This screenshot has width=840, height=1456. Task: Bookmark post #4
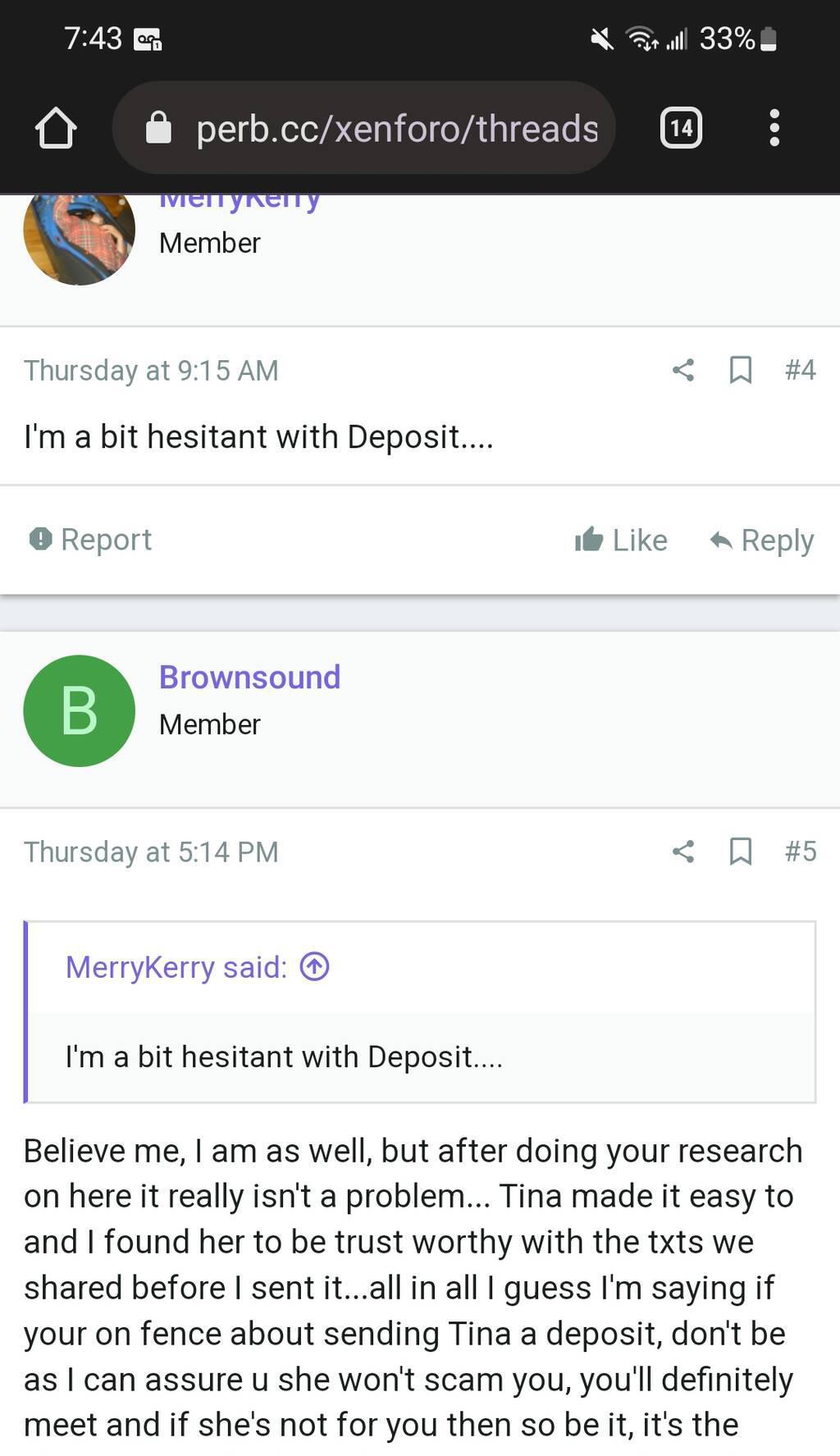coord(740,370)
